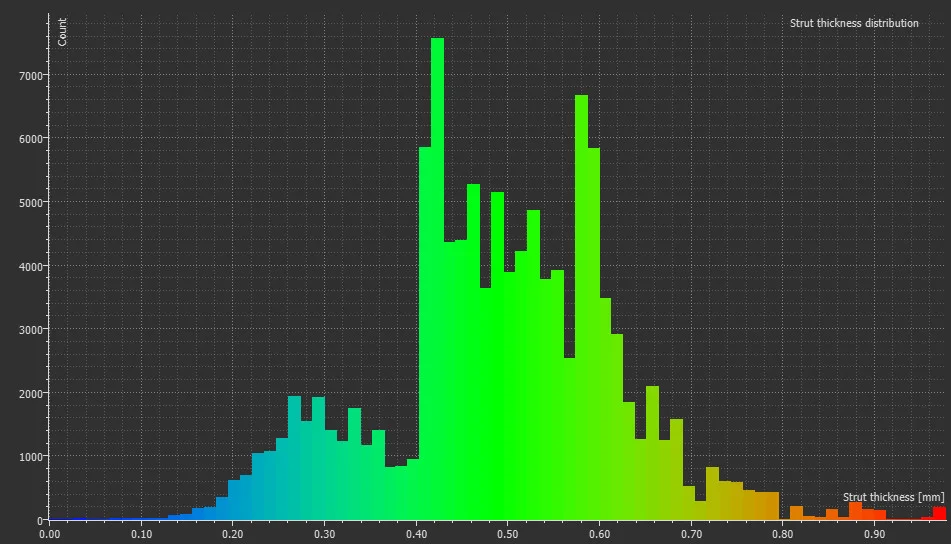Click the 0.00 x-axis tick label
The height and width of the screenshot is (544, 951).
tap(49, 534)
